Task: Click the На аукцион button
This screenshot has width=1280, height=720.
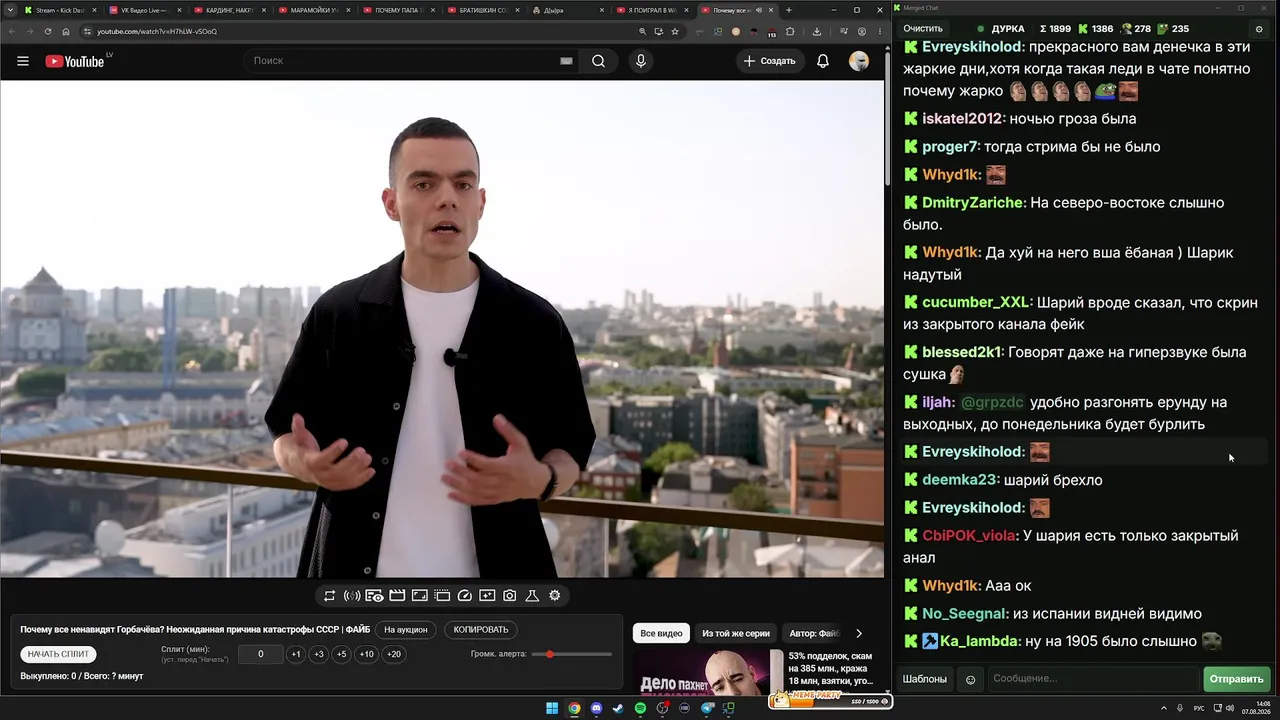Action: click(x=406, y=630)
